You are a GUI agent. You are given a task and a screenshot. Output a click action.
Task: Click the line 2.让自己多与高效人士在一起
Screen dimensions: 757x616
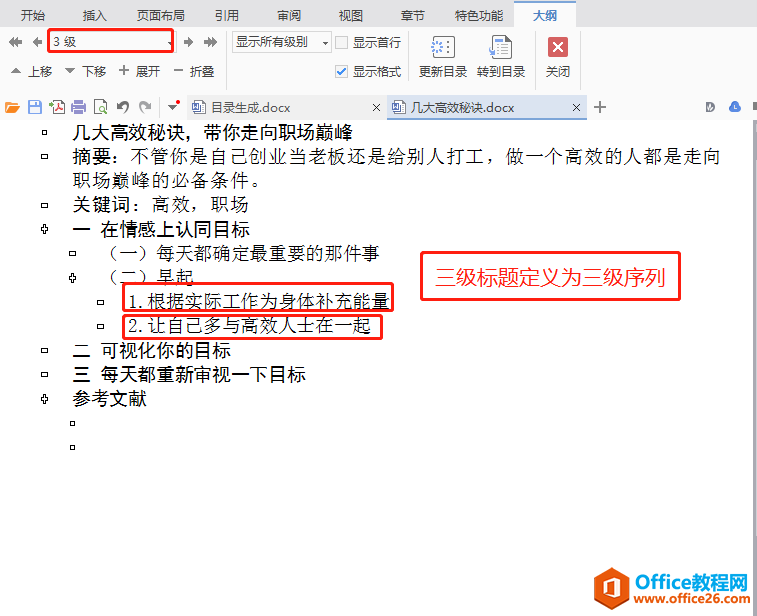click(x=249, y=326)
